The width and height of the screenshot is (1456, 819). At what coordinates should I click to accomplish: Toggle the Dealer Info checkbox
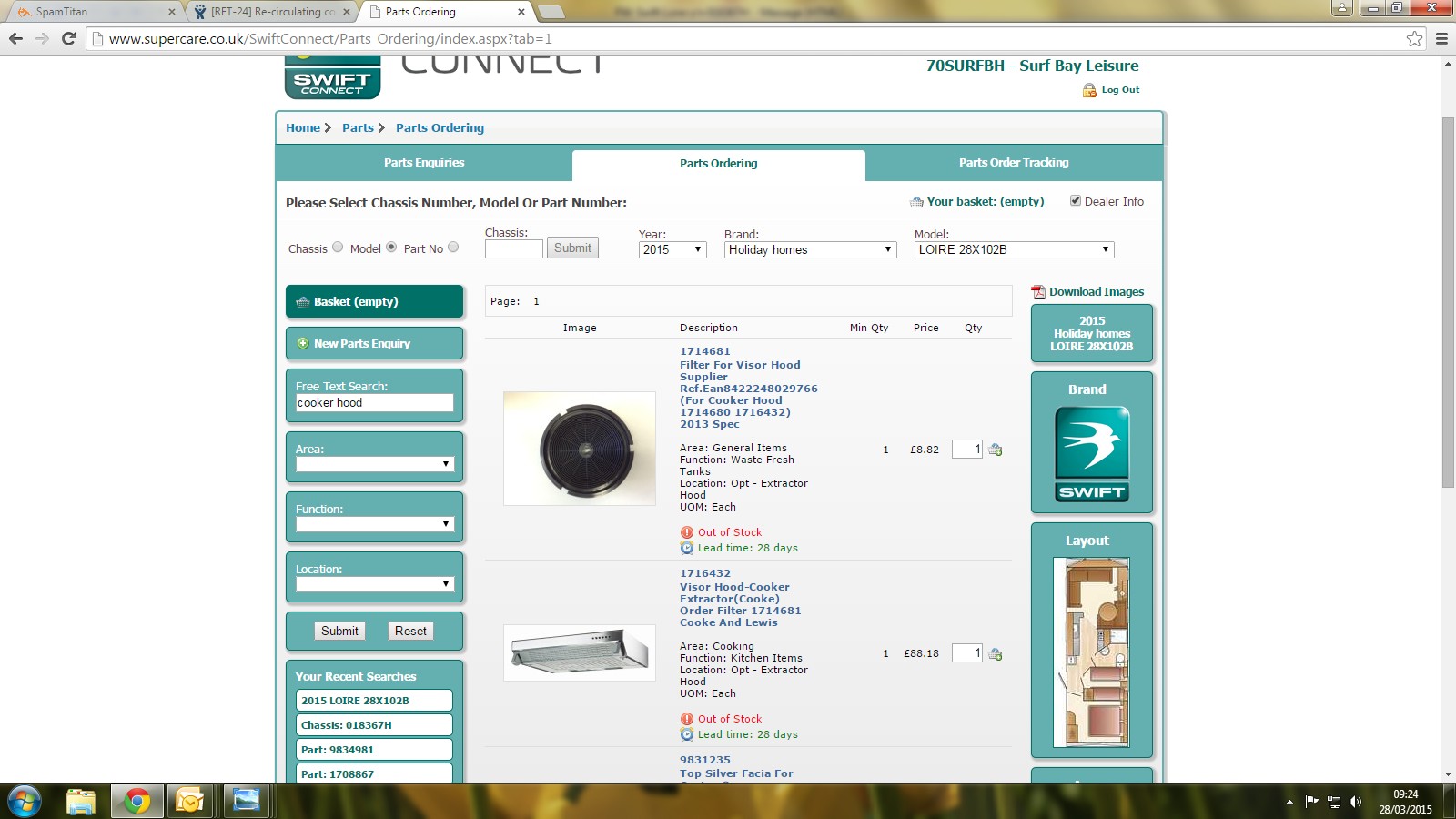1076,201
